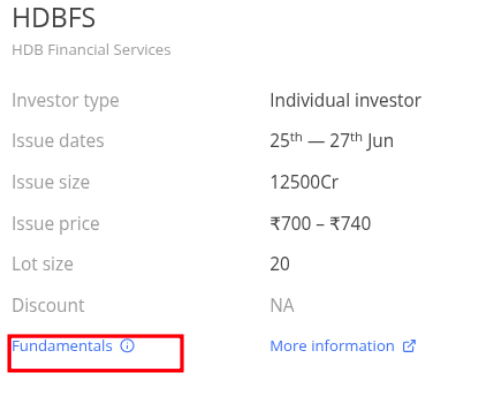Click the HDB Financial Services company name
The height and width of the screenshot is (393, 491).
coord(91,50)
